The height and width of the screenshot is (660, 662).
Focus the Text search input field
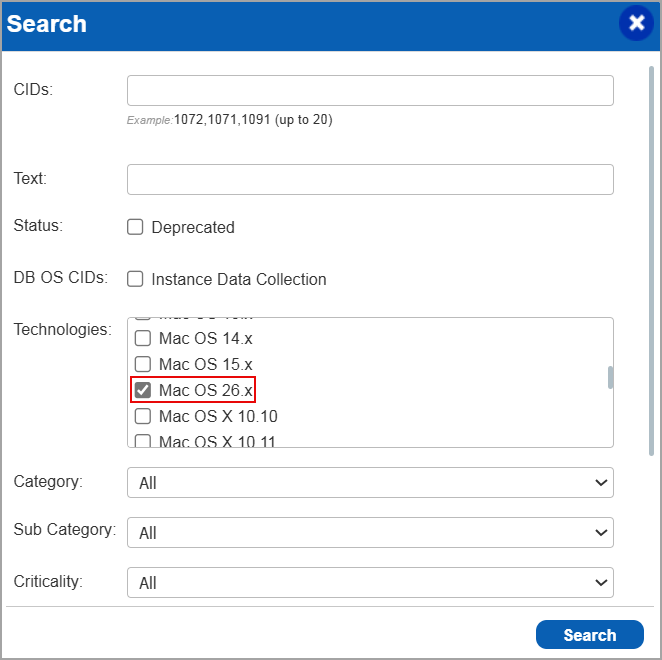[369, 180]
